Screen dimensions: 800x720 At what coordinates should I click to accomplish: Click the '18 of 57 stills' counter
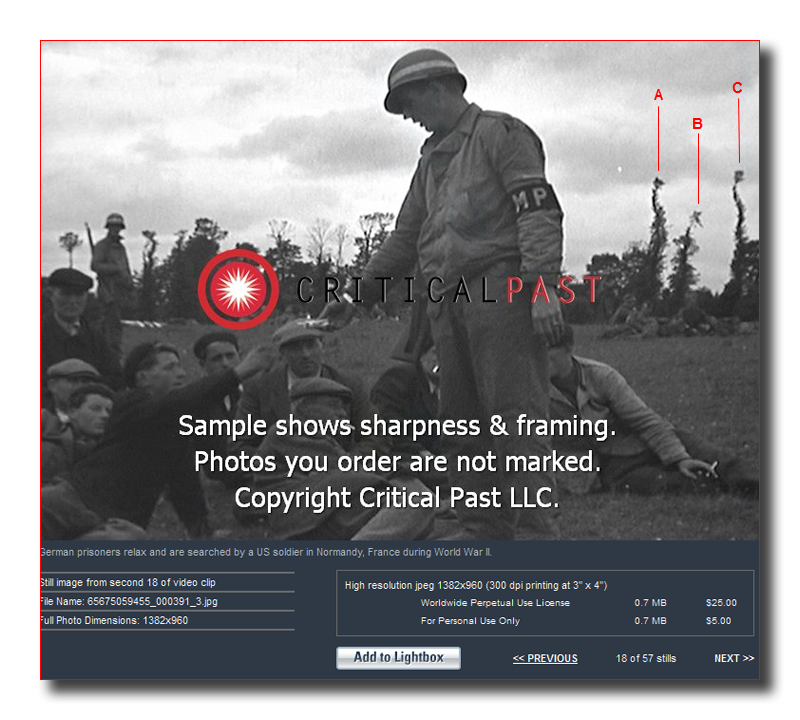coord(645,658)
